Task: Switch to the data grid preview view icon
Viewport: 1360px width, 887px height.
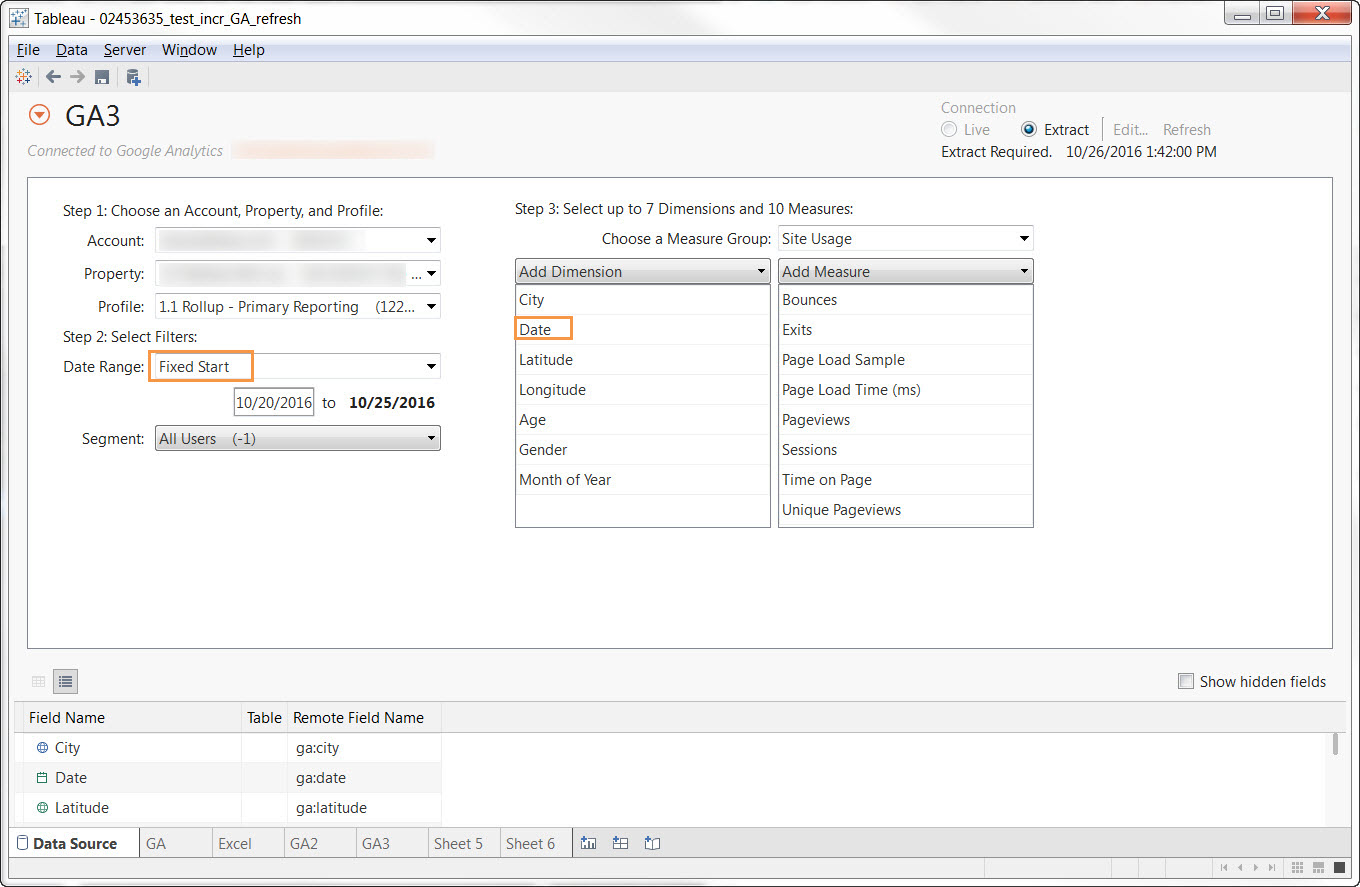Action: pyautogui.click(x=39, y=681)
